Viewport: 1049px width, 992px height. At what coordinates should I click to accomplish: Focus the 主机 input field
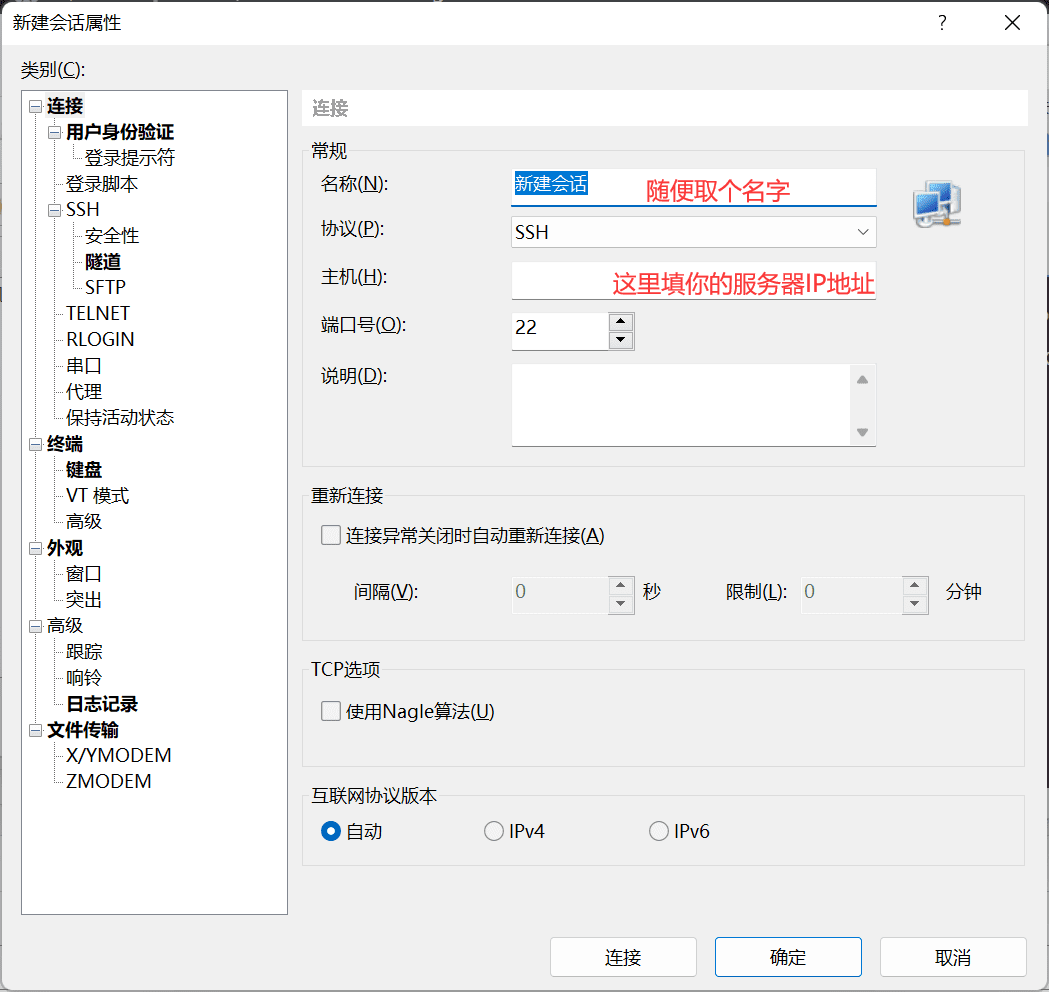pos(694,280)
